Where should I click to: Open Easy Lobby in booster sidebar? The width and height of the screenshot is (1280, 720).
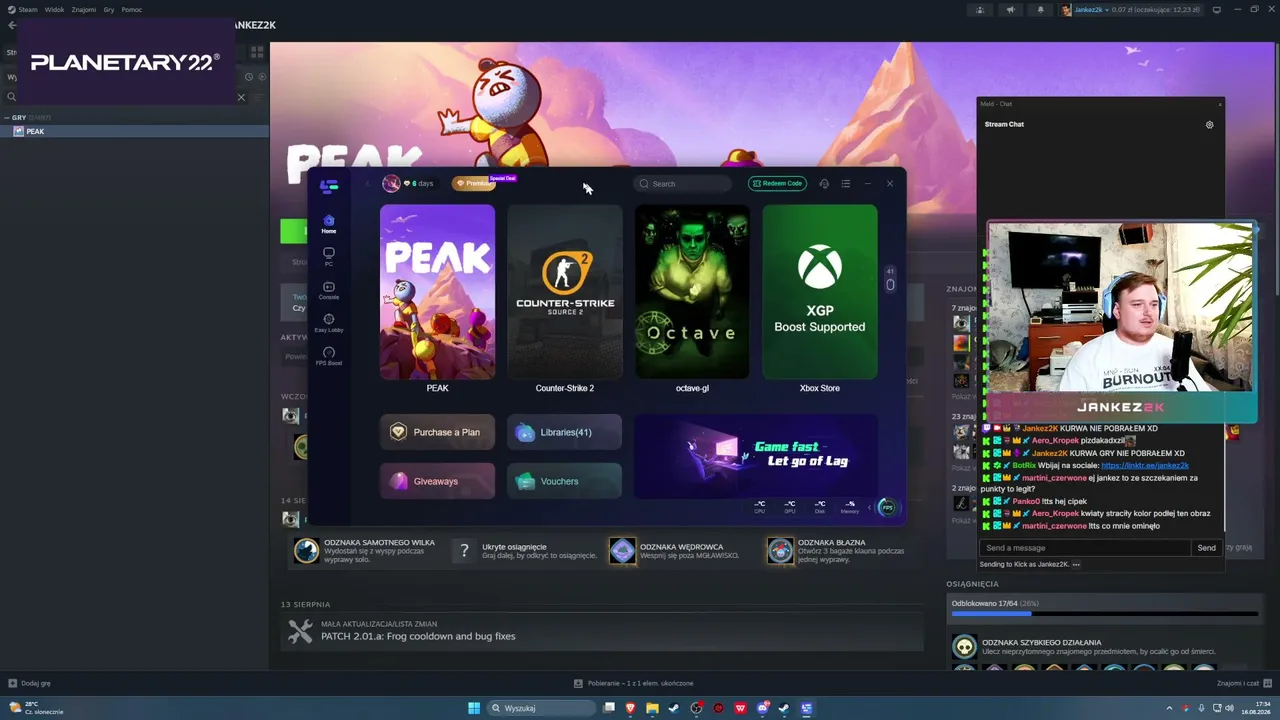point(329,323)
